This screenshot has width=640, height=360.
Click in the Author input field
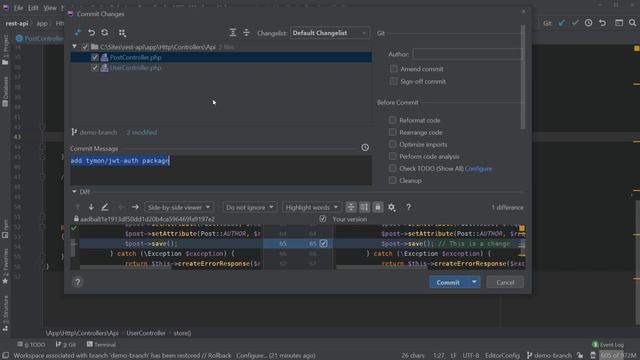467,54
